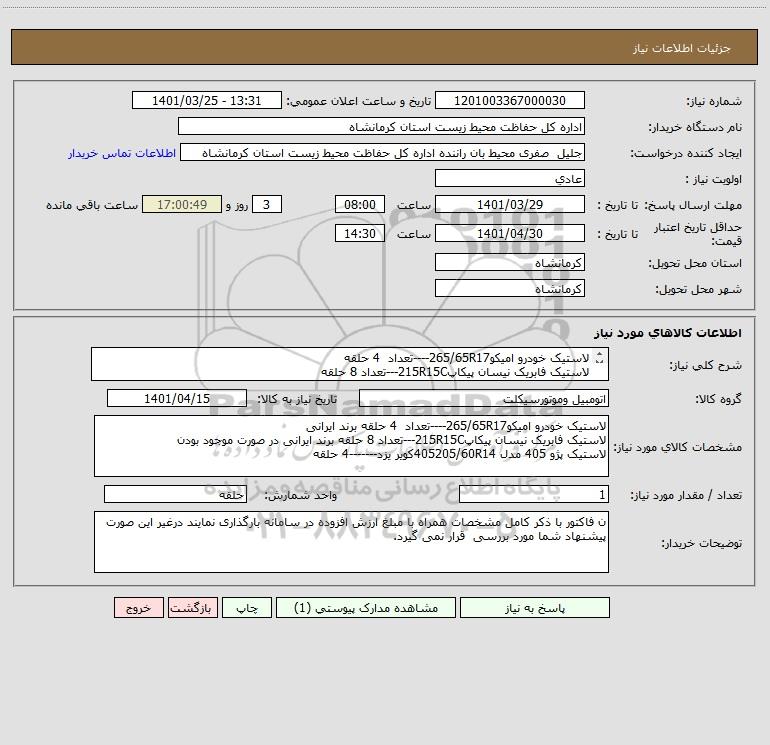
Task: Click the countdown timer 17:00:49
Action: pos(182,204)
